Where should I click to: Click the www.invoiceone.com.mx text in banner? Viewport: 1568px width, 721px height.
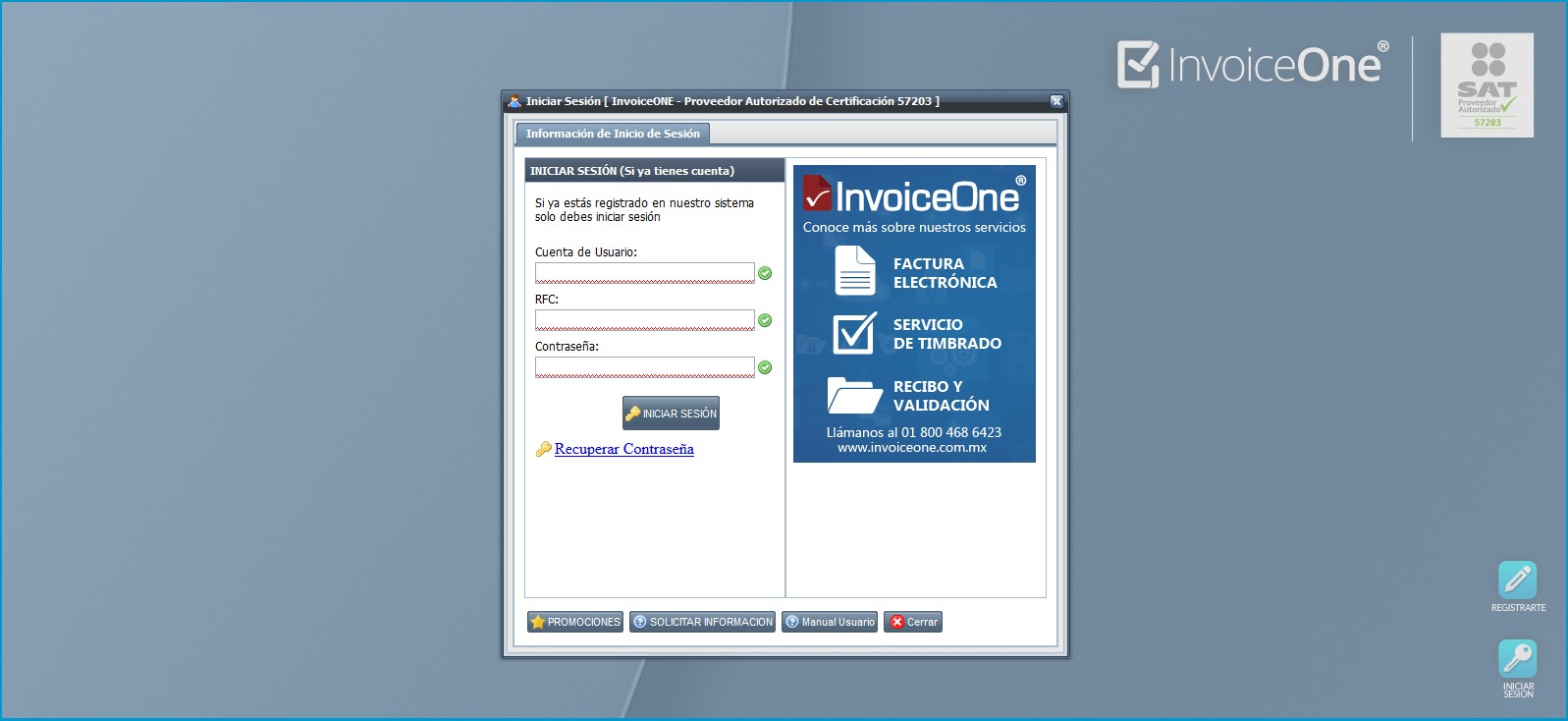(x=912, y=448)
